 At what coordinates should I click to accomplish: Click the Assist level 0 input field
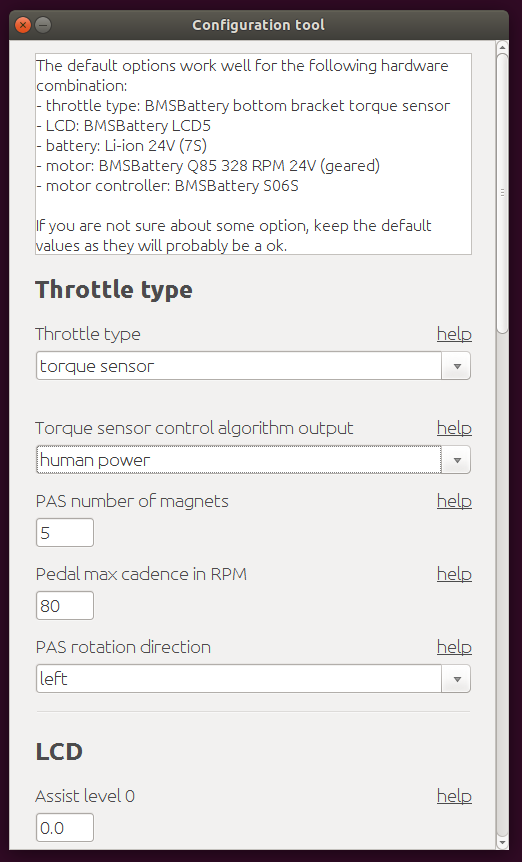tap(65, 828)
